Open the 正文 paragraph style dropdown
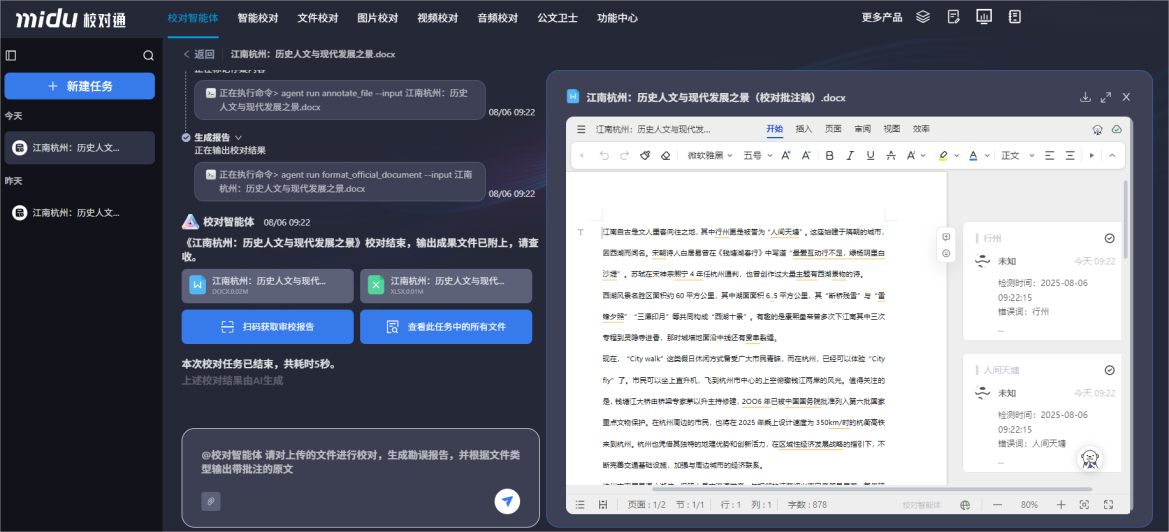This screenshot has height=532, width=1169. pos(1018,156)
